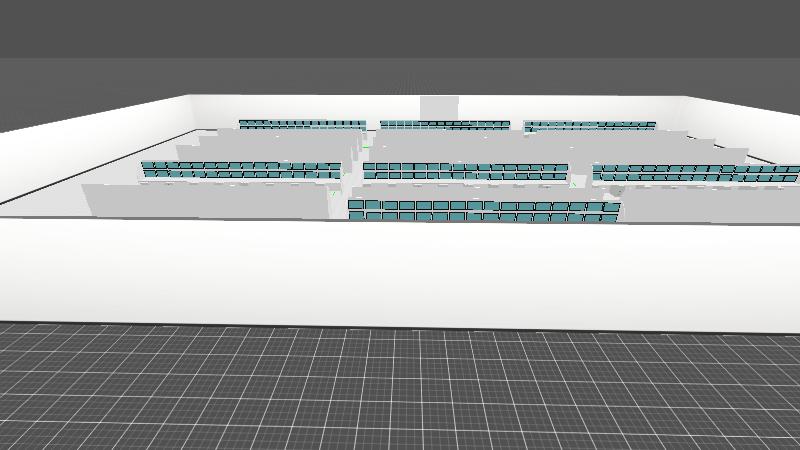Click the back-left row of teal panels
This screenshot has height=450, width=800.
303,124
